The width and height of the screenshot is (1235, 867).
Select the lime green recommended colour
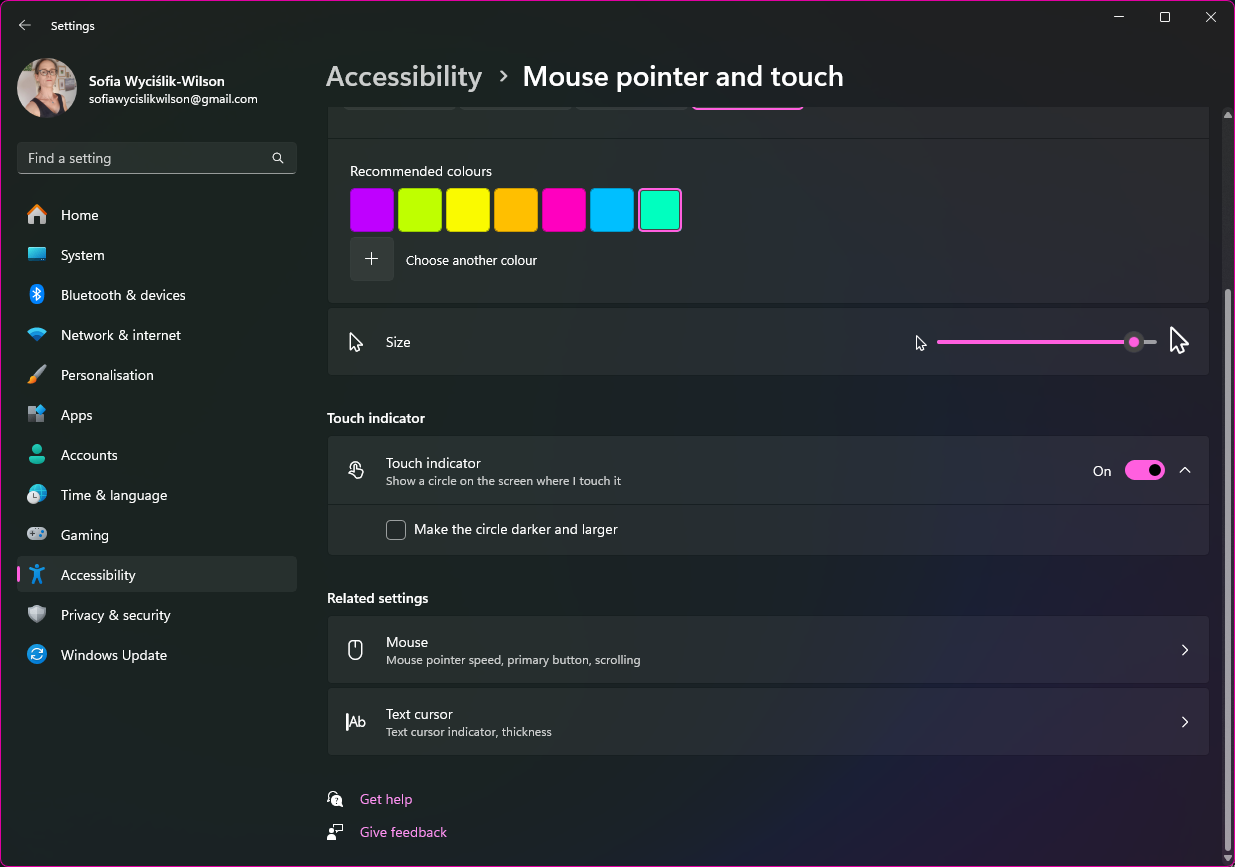click(420, 210)
